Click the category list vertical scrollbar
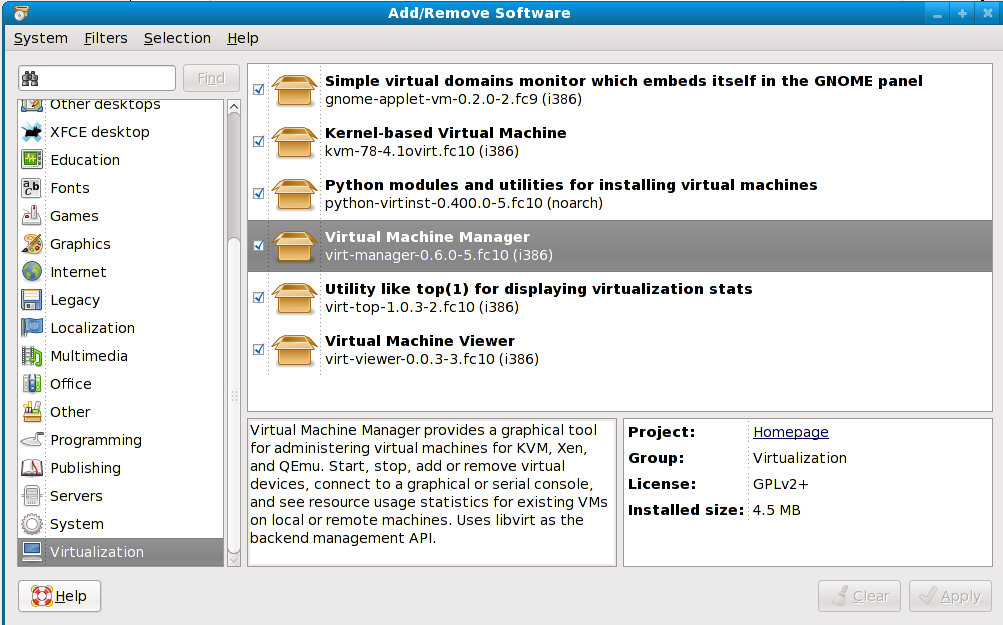 pyautogui.click(x=234, y=330)
